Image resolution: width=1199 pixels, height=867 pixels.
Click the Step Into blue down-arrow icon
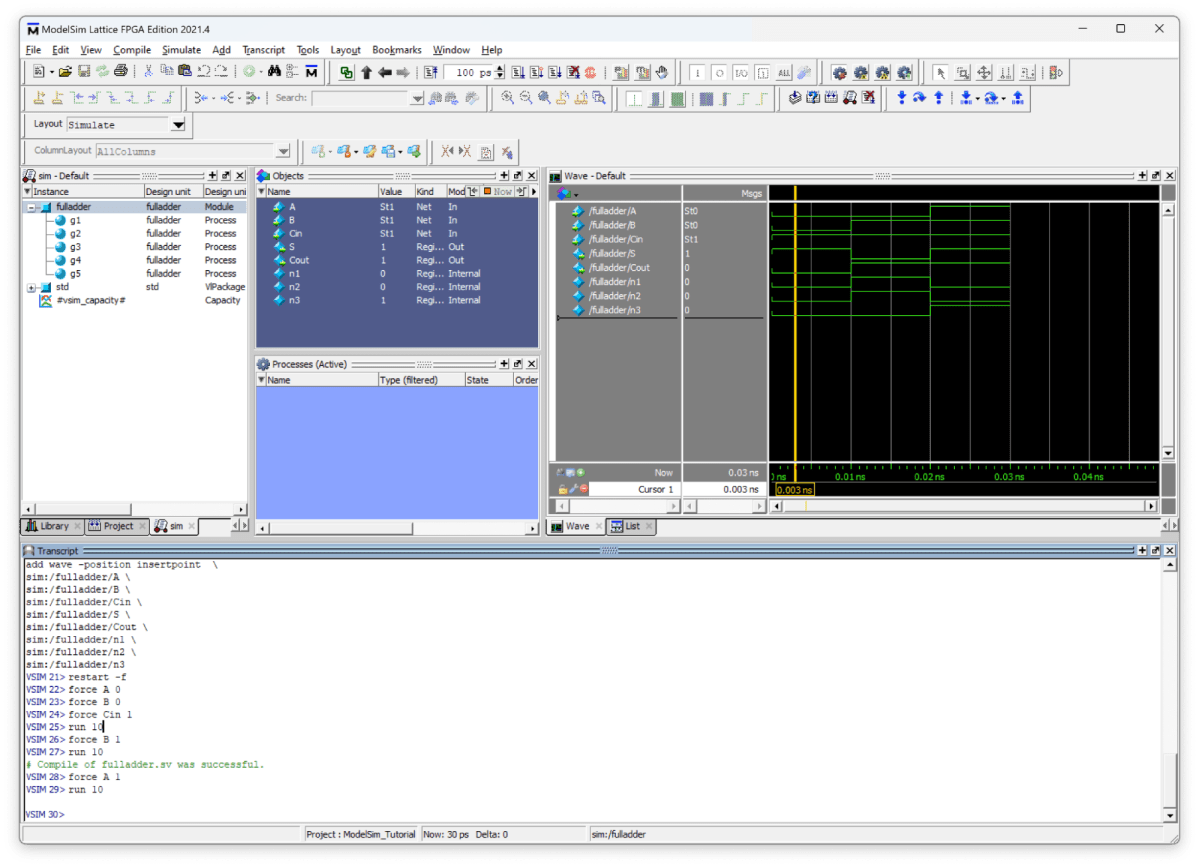point(901,98)
